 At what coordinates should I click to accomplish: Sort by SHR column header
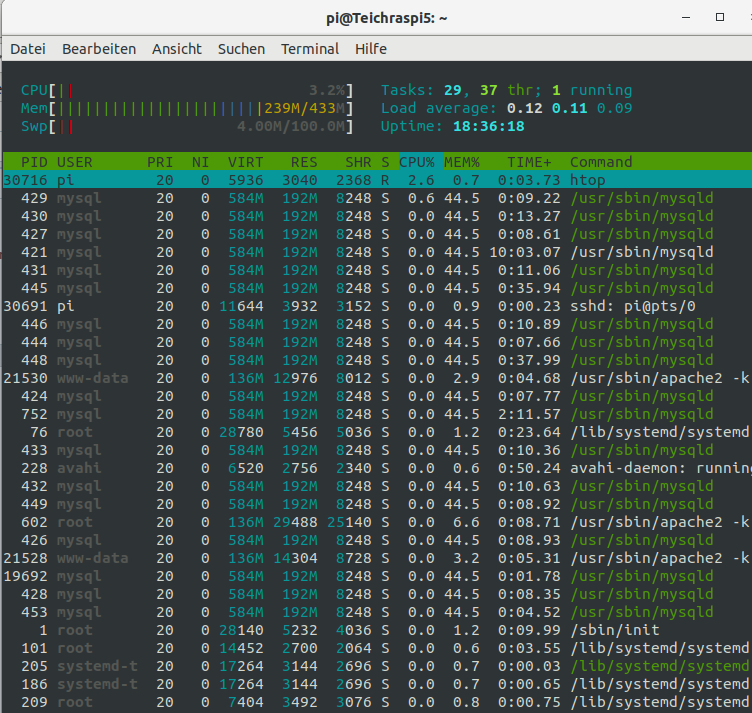358,162
